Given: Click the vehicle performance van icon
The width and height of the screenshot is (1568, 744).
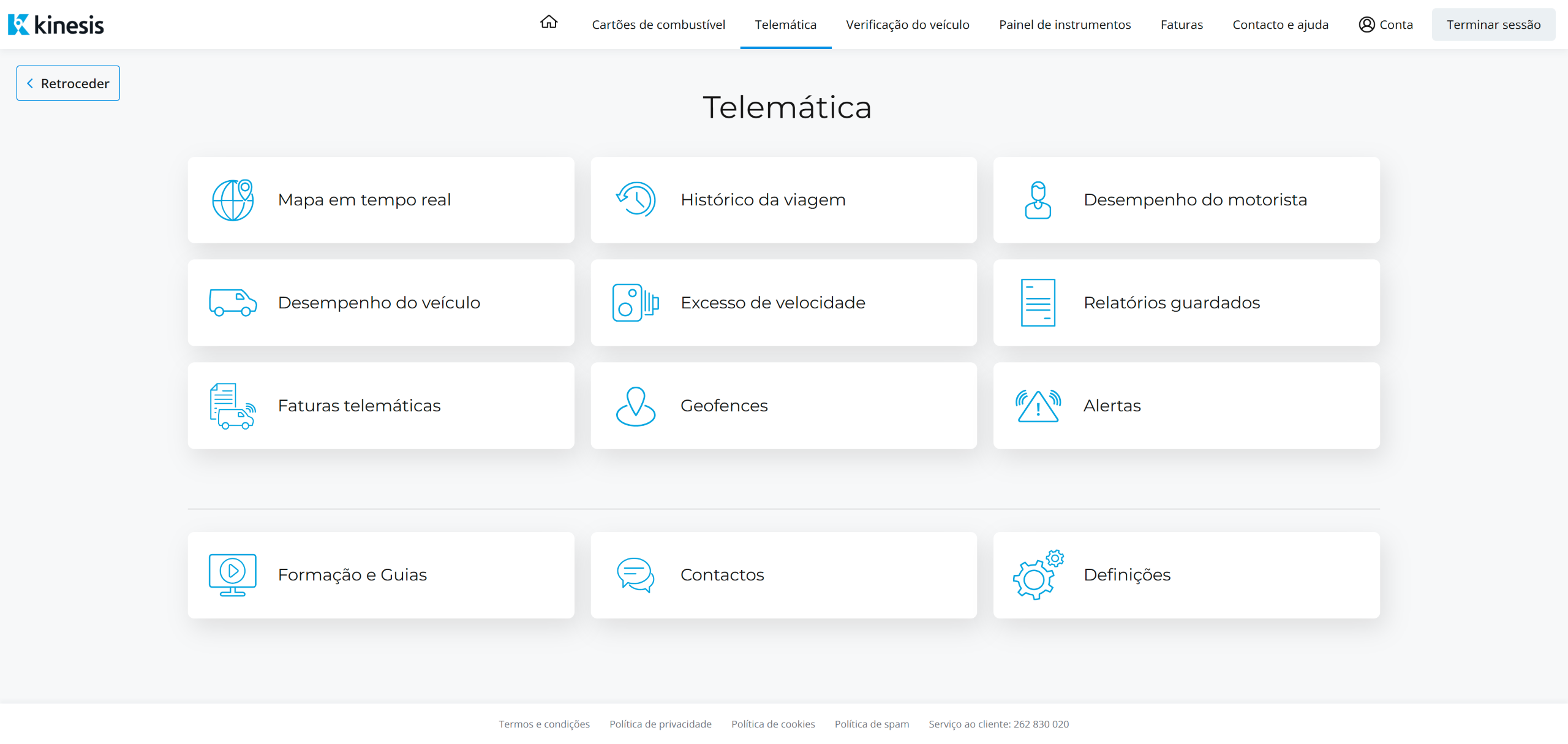Looking at the screenshot, I should click(x=232, y=303).
